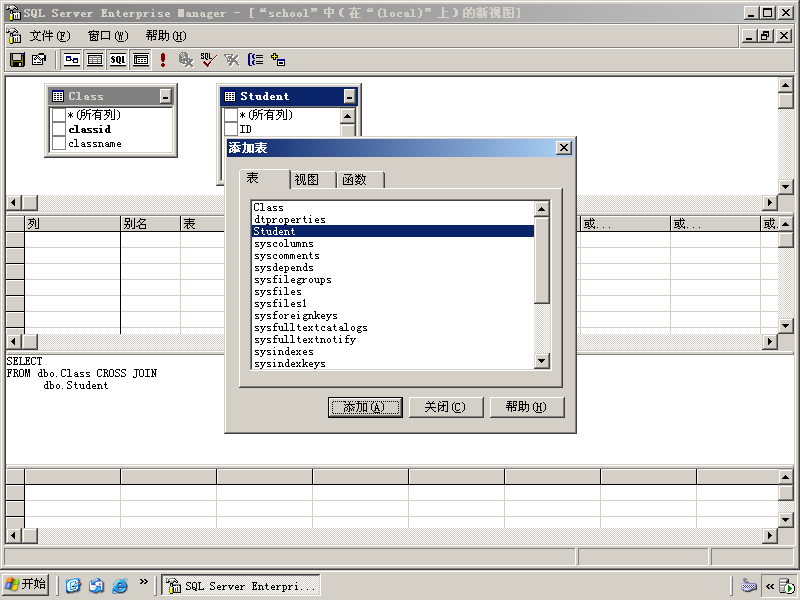
Task: Open the 窗口(W) menu
Action: [x=108, y=36]
